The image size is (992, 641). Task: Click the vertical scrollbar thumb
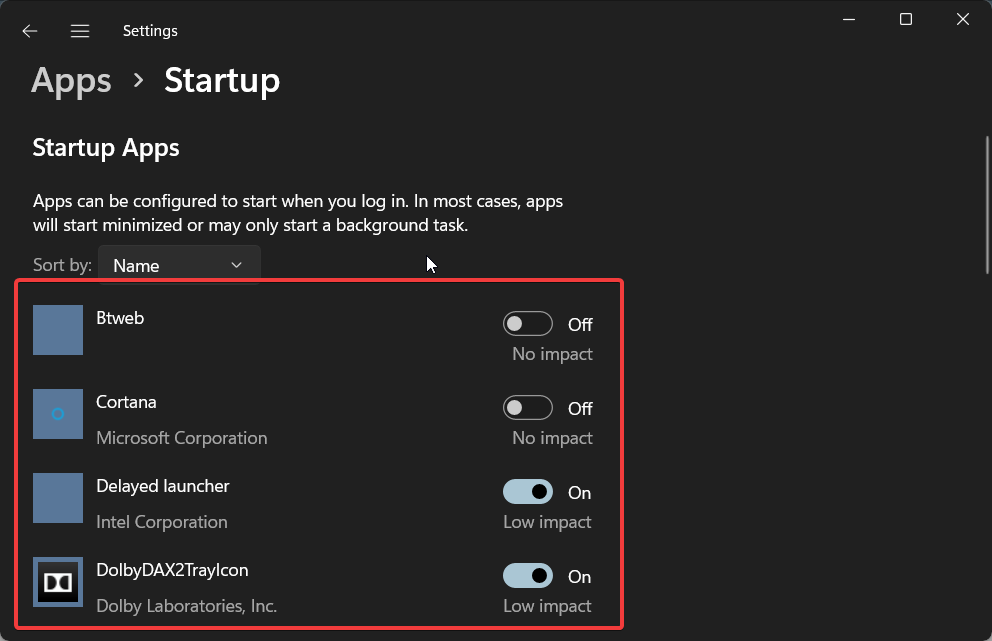click(x=987, y=205)
